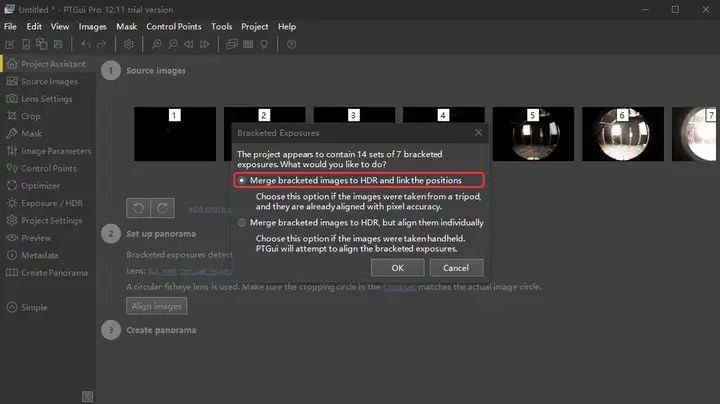Click Cancel in Bracketed Exposures dialog

pos(456,268)
